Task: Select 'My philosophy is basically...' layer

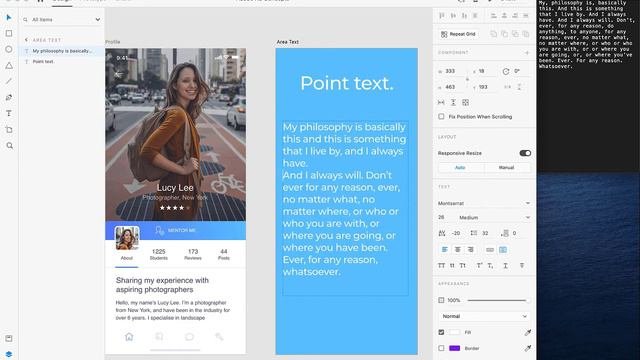Action: pyautogui.click(x=62, y=51)
